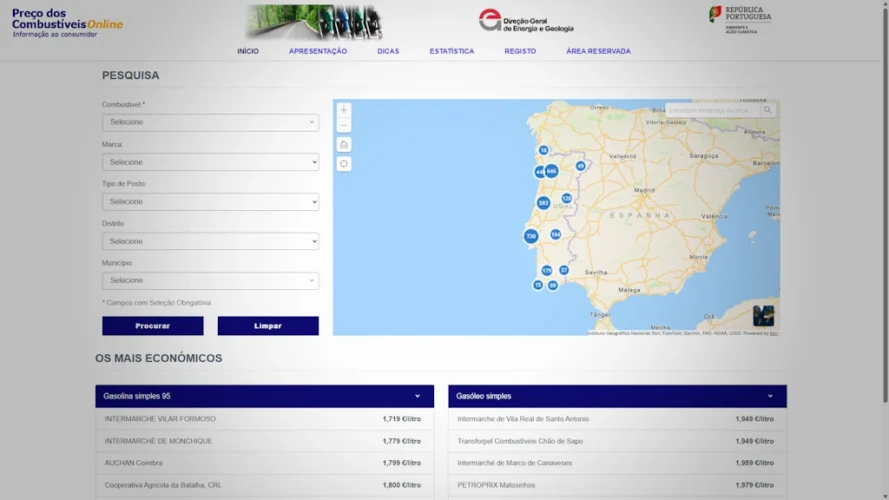Expand the Distrito selection list
The width and height of the screenshot is (889, 500).
210,241
